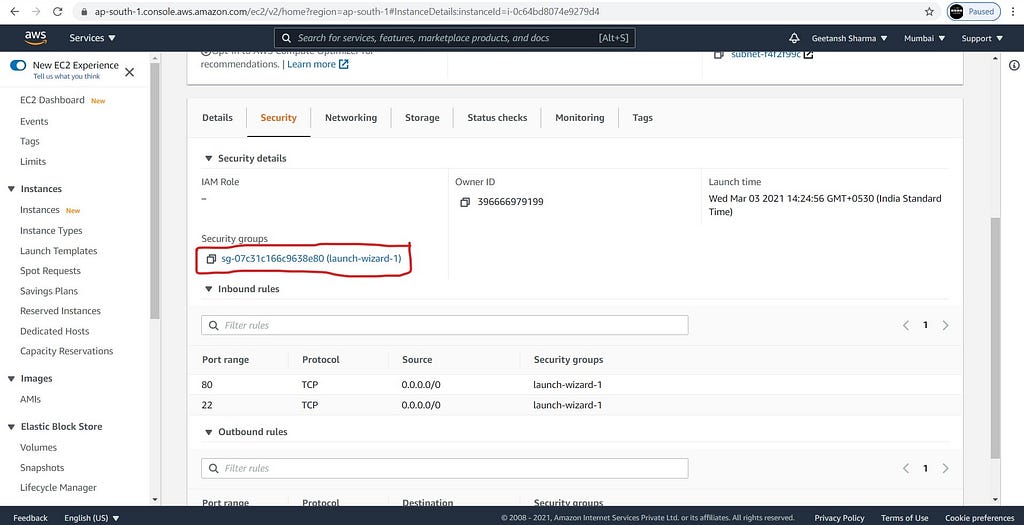The height and width of the screenshot is (525, 1024).
Task: Open Reserved Instances in the sidebar
Action: pyautogui.click(x=60, y=311)
